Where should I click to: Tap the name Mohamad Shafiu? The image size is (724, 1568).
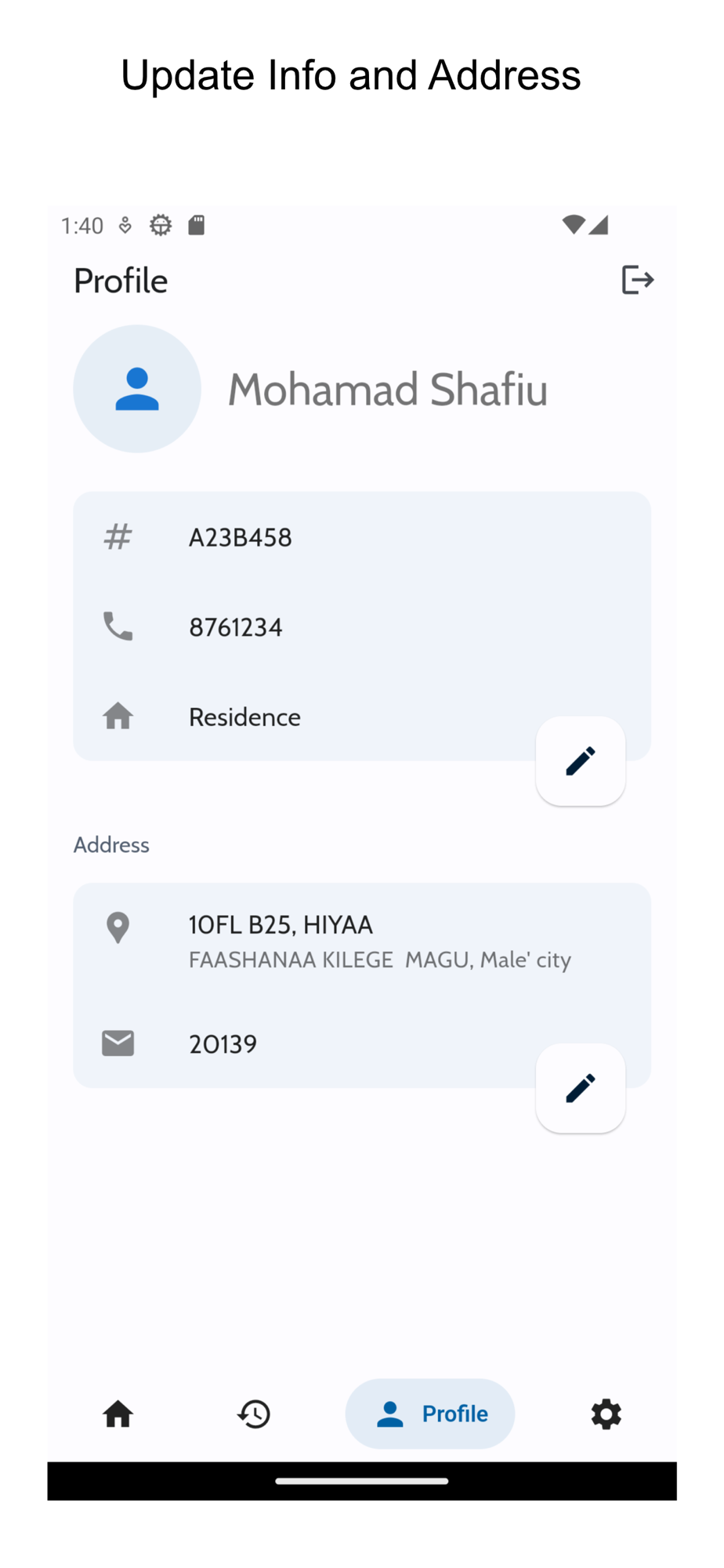click(x=387, y=390)
